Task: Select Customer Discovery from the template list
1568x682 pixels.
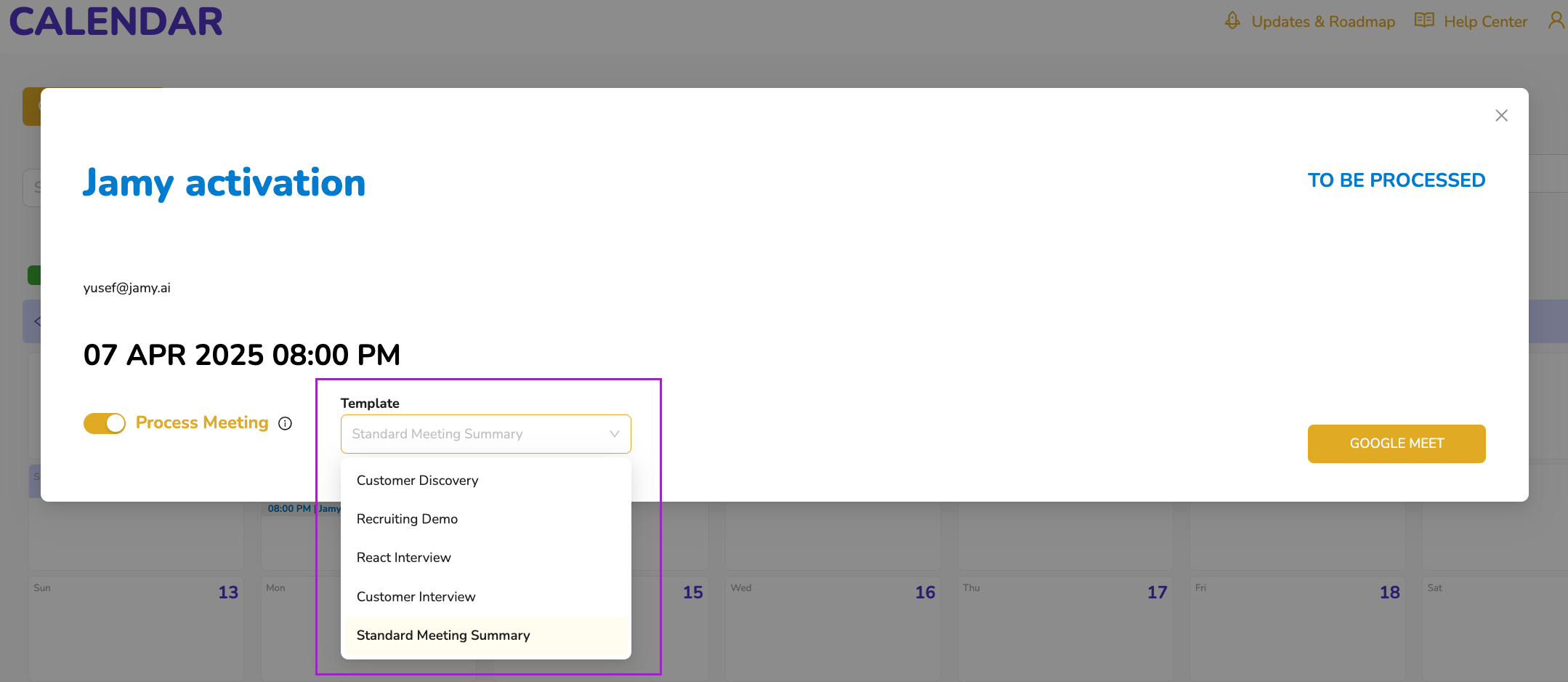Action: click(417, 481)
